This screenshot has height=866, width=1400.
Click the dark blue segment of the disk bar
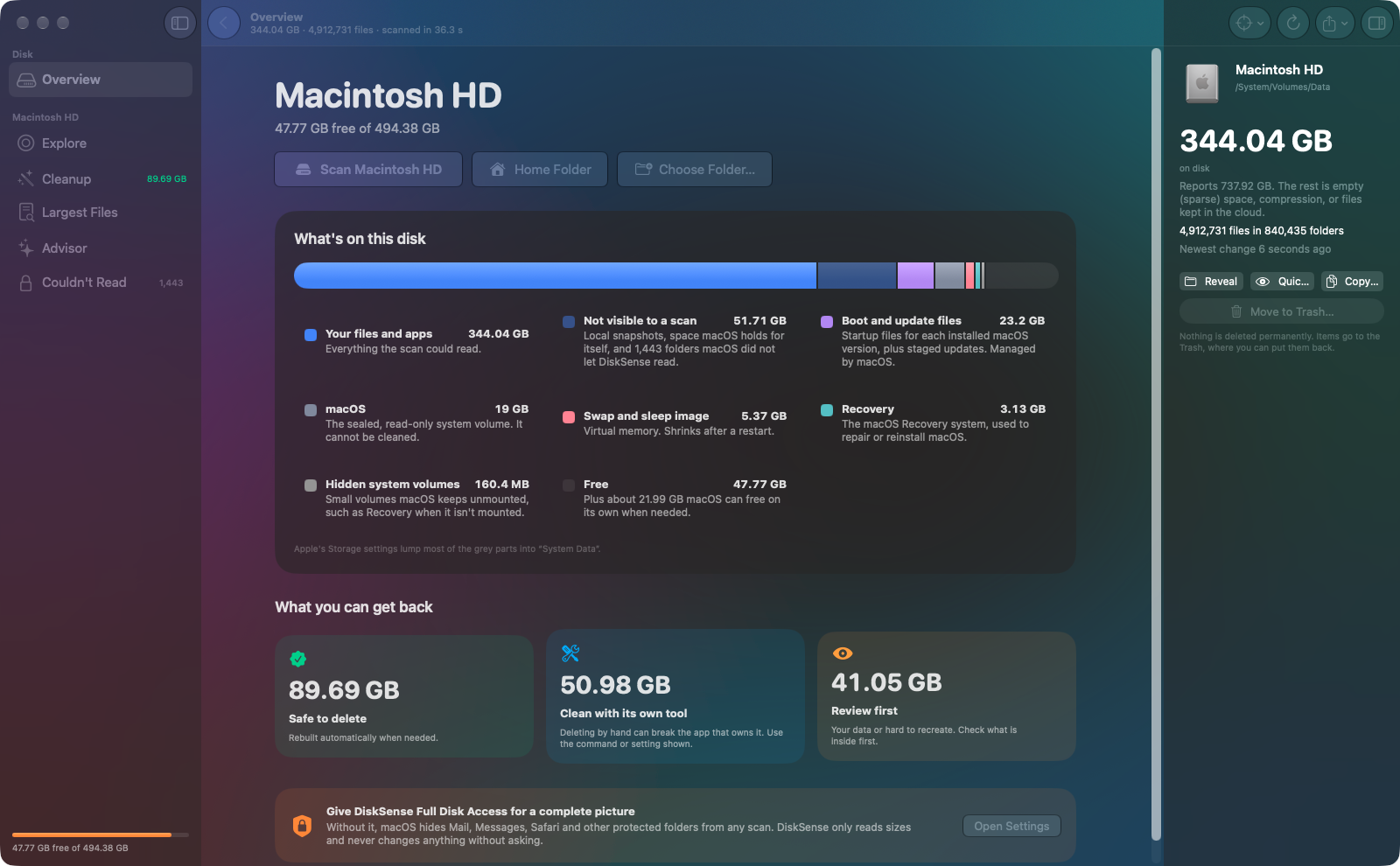pos(857,276)
